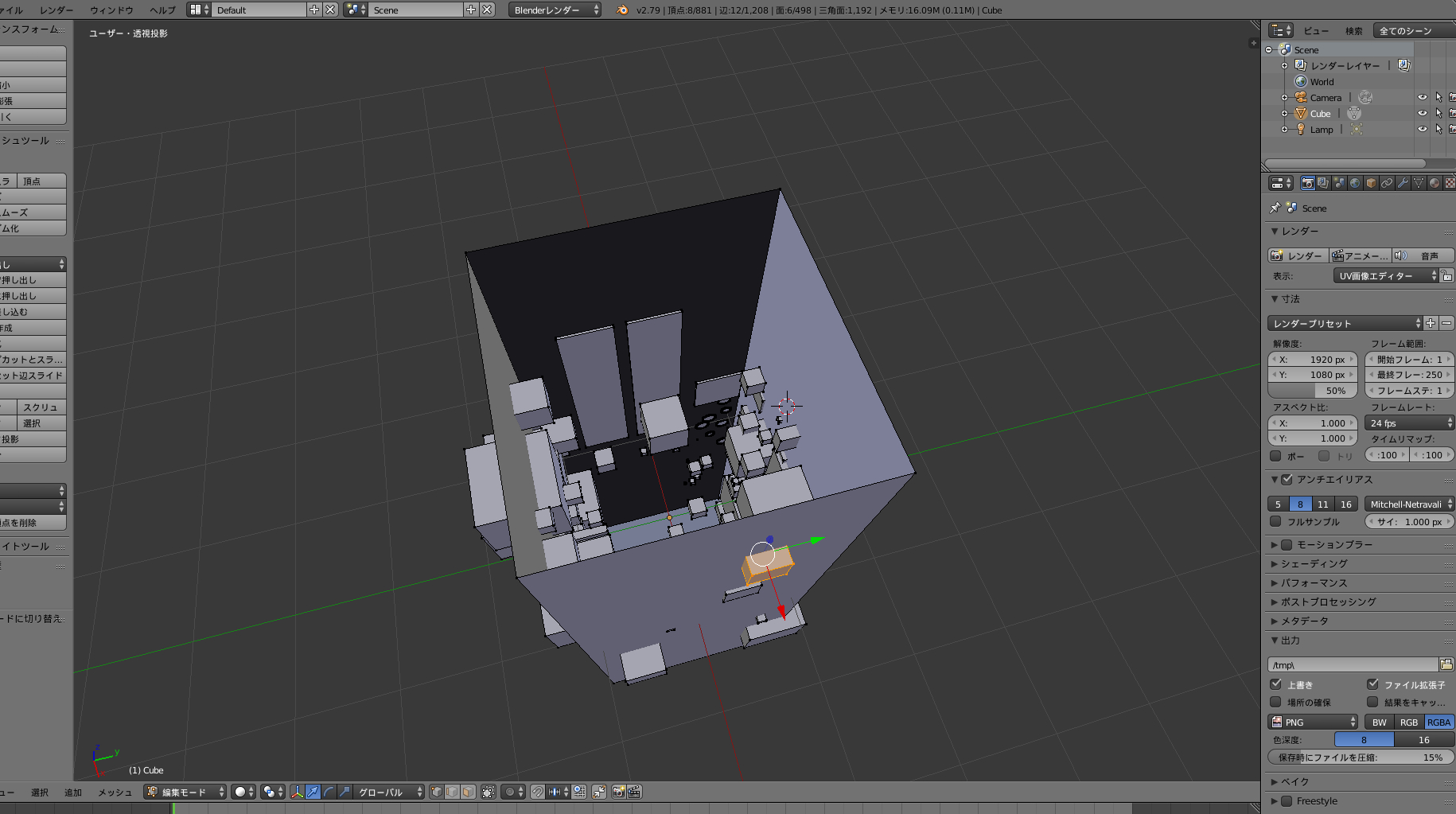Click the pin icon beside Scene

click(x=1275, y=208)
